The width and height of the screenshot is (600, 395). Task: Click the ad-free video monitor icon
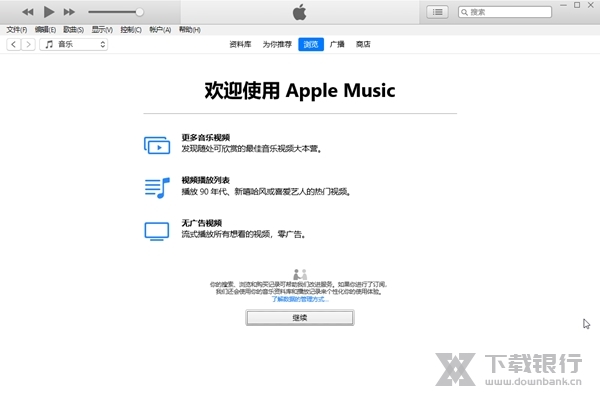tap(157, 231)
